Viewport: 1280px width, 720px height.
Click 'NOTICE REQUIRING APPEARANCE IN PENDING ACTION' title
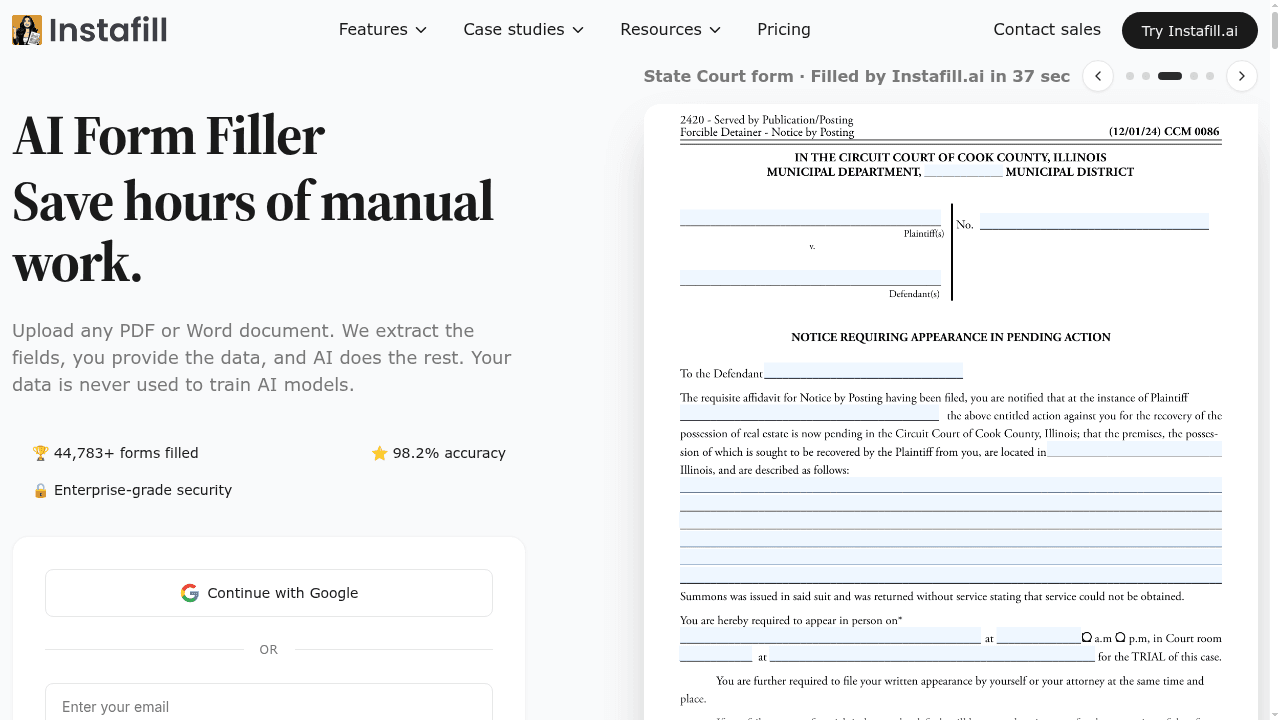coord(951,337)
